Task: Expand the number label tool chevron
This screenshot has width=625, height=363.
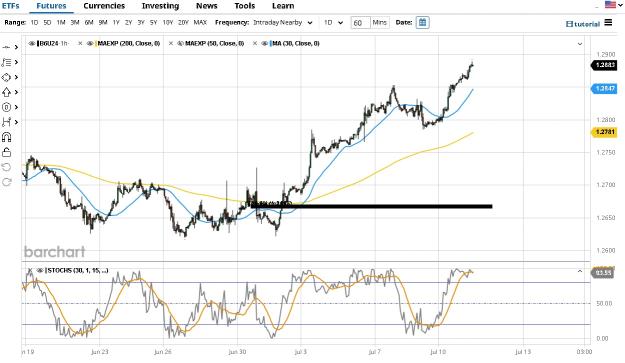Action: (16, 107)
